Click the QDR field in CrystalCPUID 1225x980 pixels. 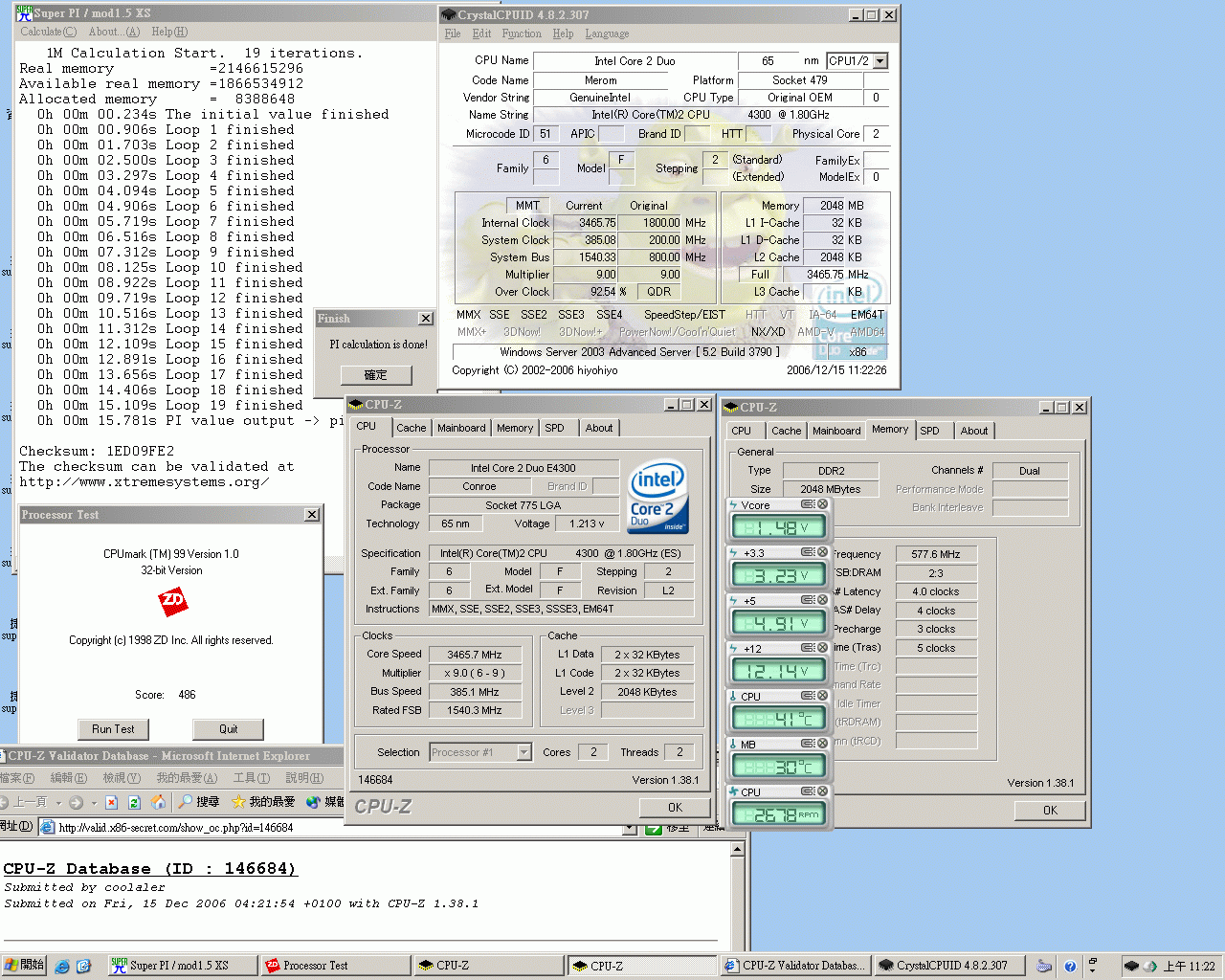pyautogui.click(x=658, y=292)
